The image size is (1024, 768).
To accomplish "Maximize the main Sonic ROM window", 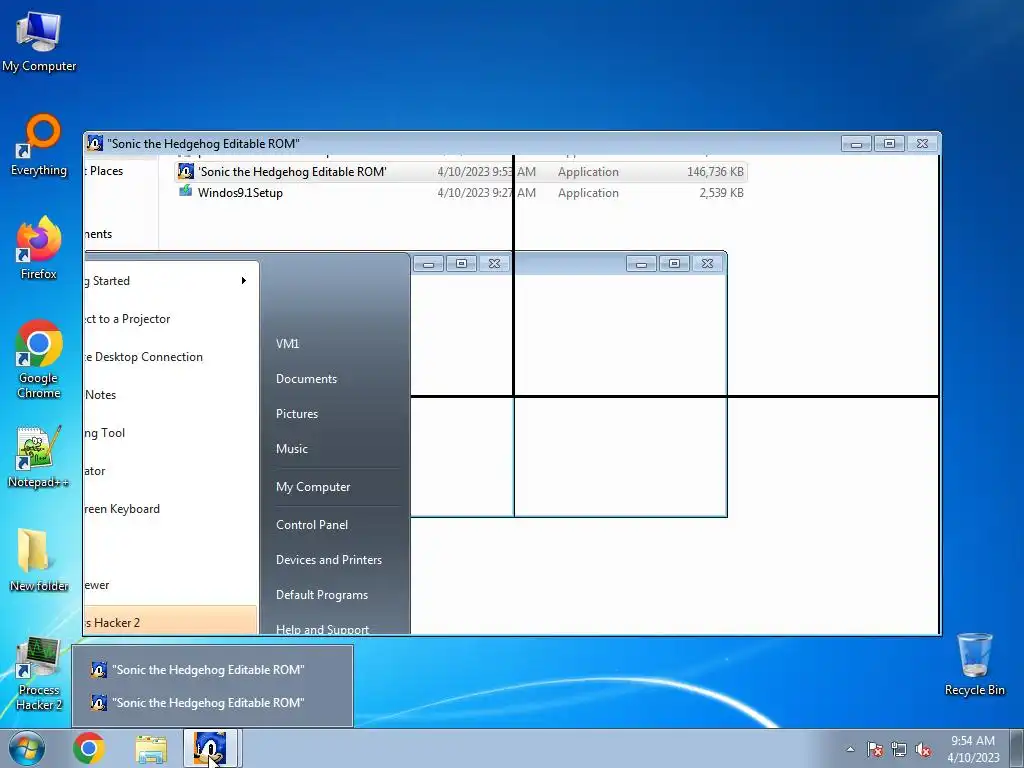I will [889, 143].
